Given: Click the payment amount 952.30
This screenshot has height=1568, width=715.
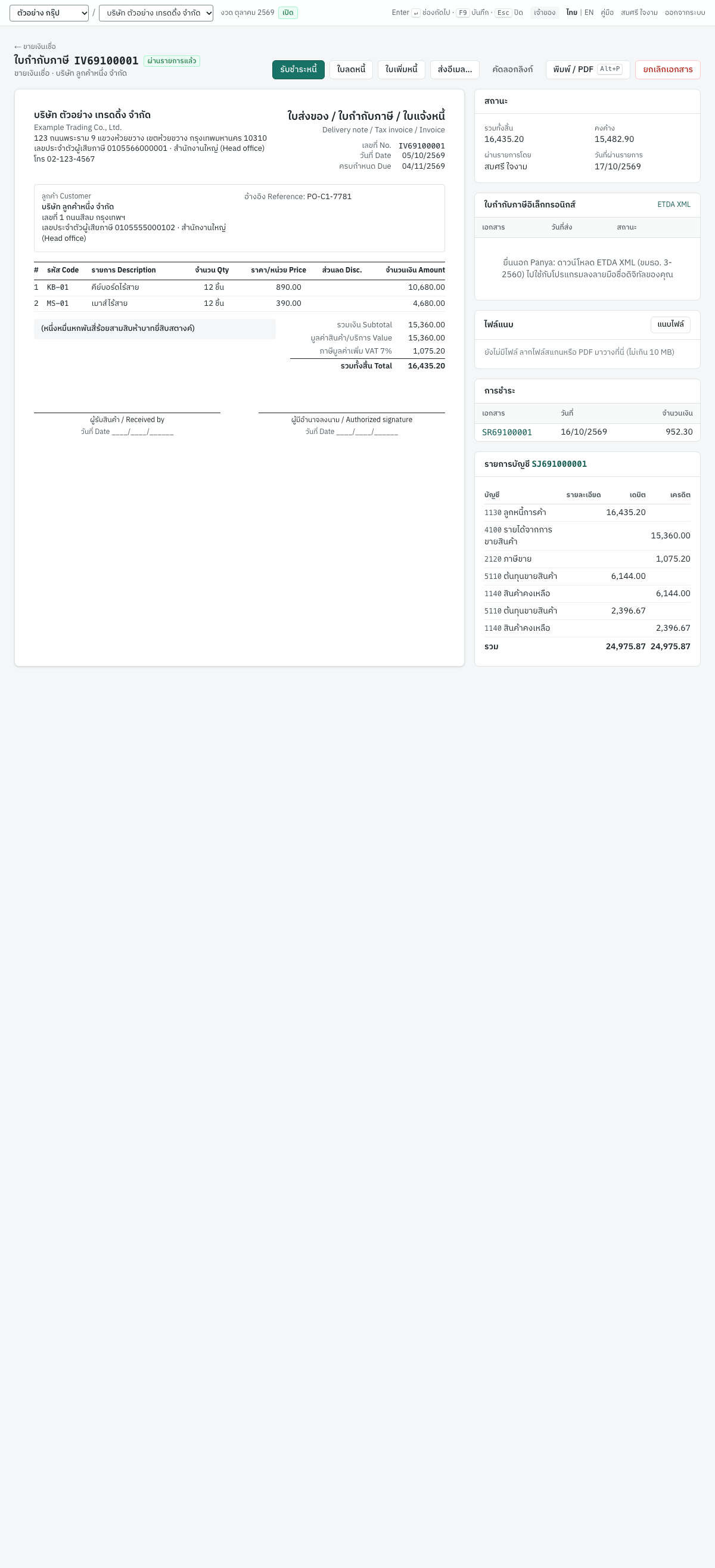Looking at the screenshot, I should click(679, 432).
